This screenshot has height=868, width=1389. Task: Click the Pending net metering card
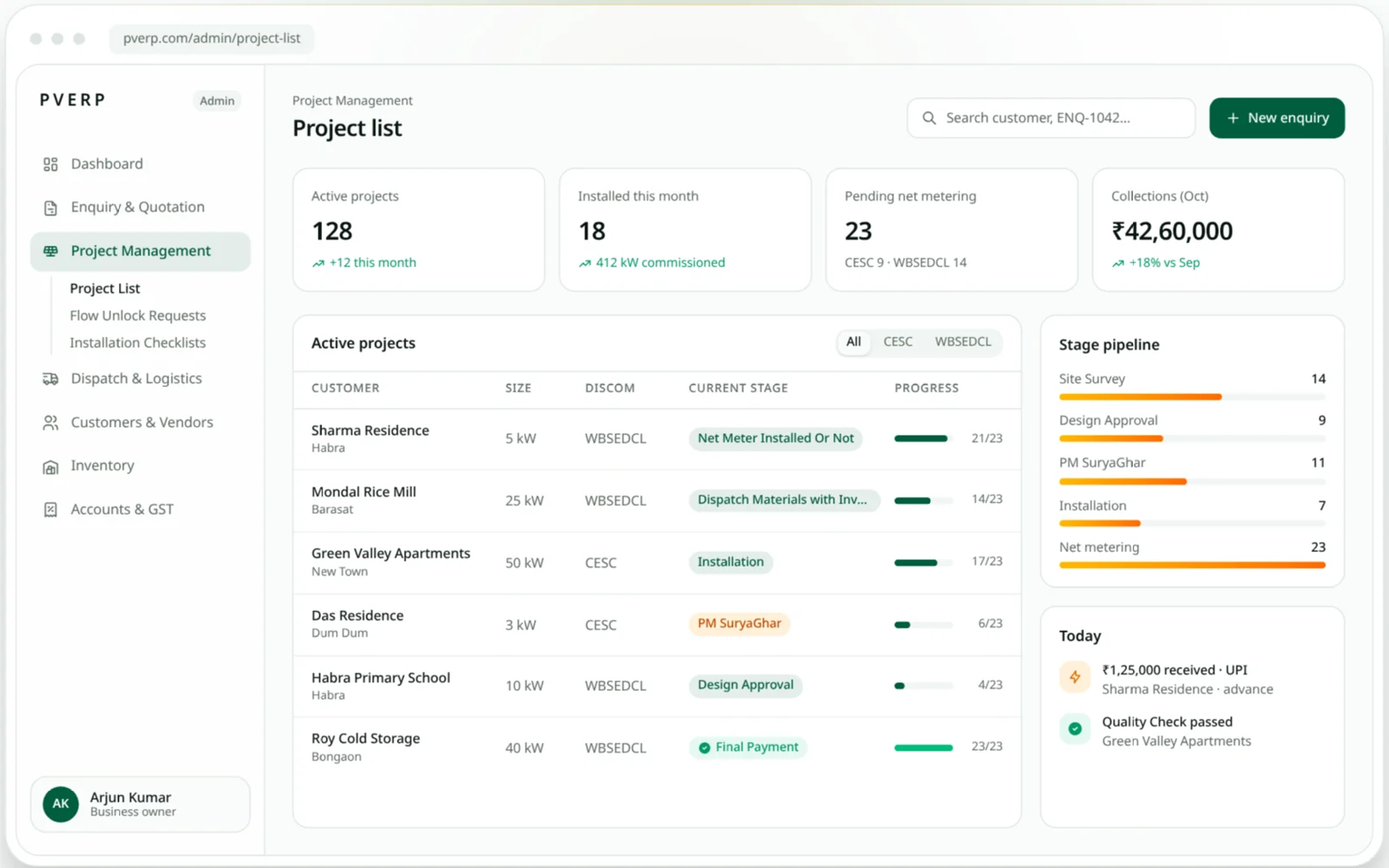pyautogui.click(x=951, y=230)
